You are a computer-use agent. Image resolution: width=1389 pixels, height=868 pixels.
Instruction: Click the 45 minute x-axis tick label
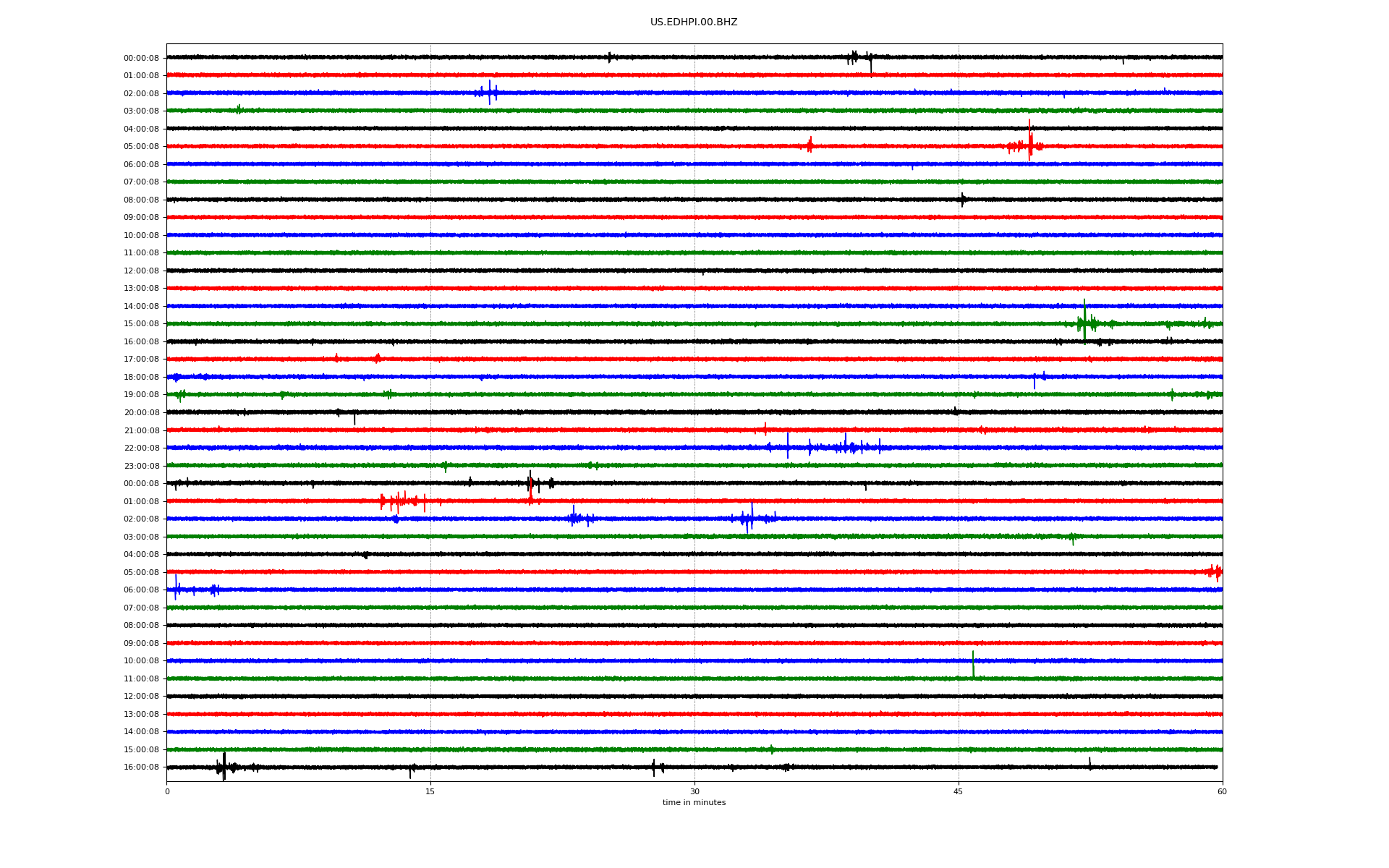click(x=958, y=791)
